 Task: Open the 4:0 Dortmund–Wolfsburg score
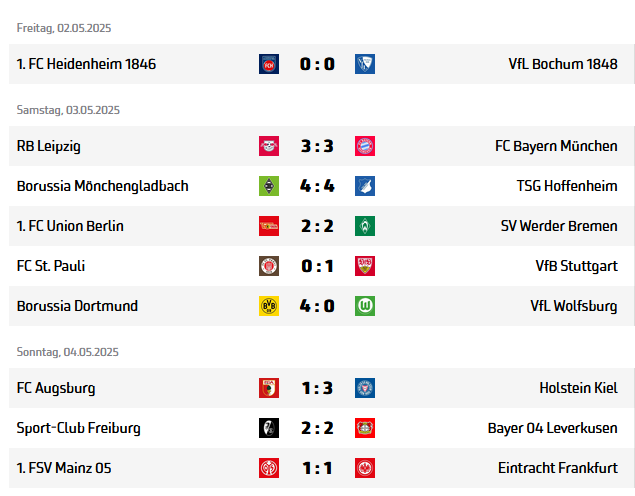(x=317, y=306)
